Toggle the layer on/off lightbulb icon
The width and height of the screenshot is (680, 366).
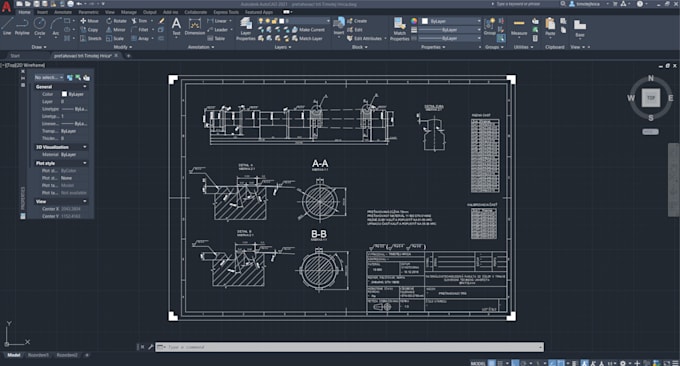(261, 21)
